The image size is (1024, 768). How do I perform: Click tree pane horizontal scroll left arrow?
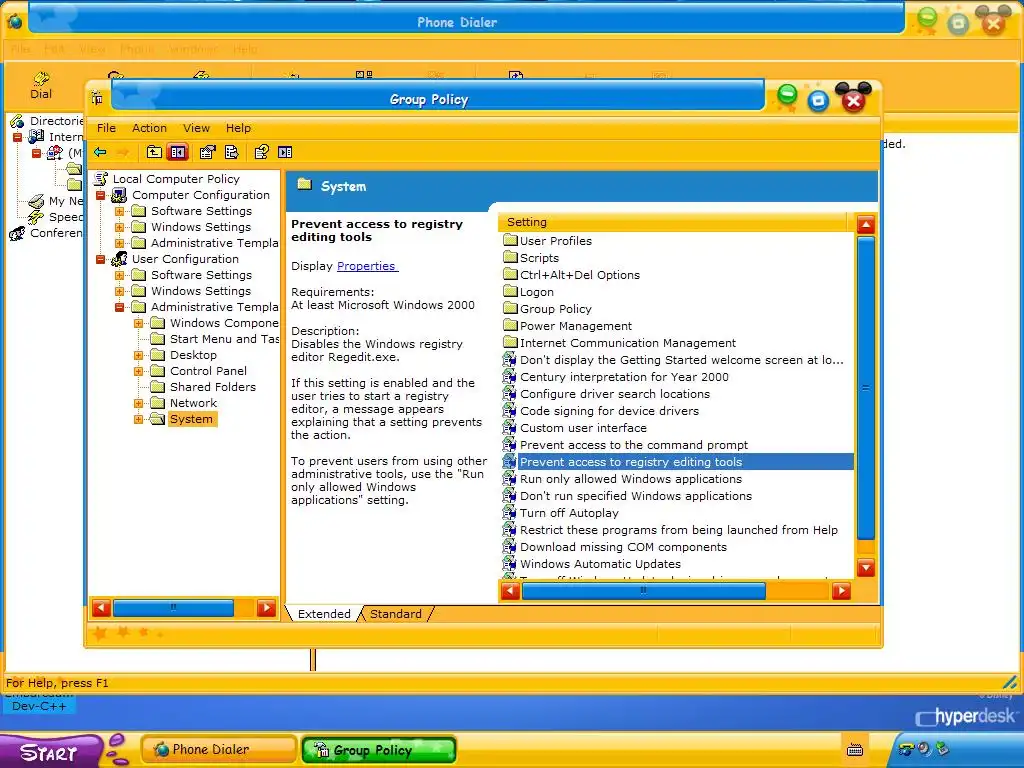[x=101, y=608]
